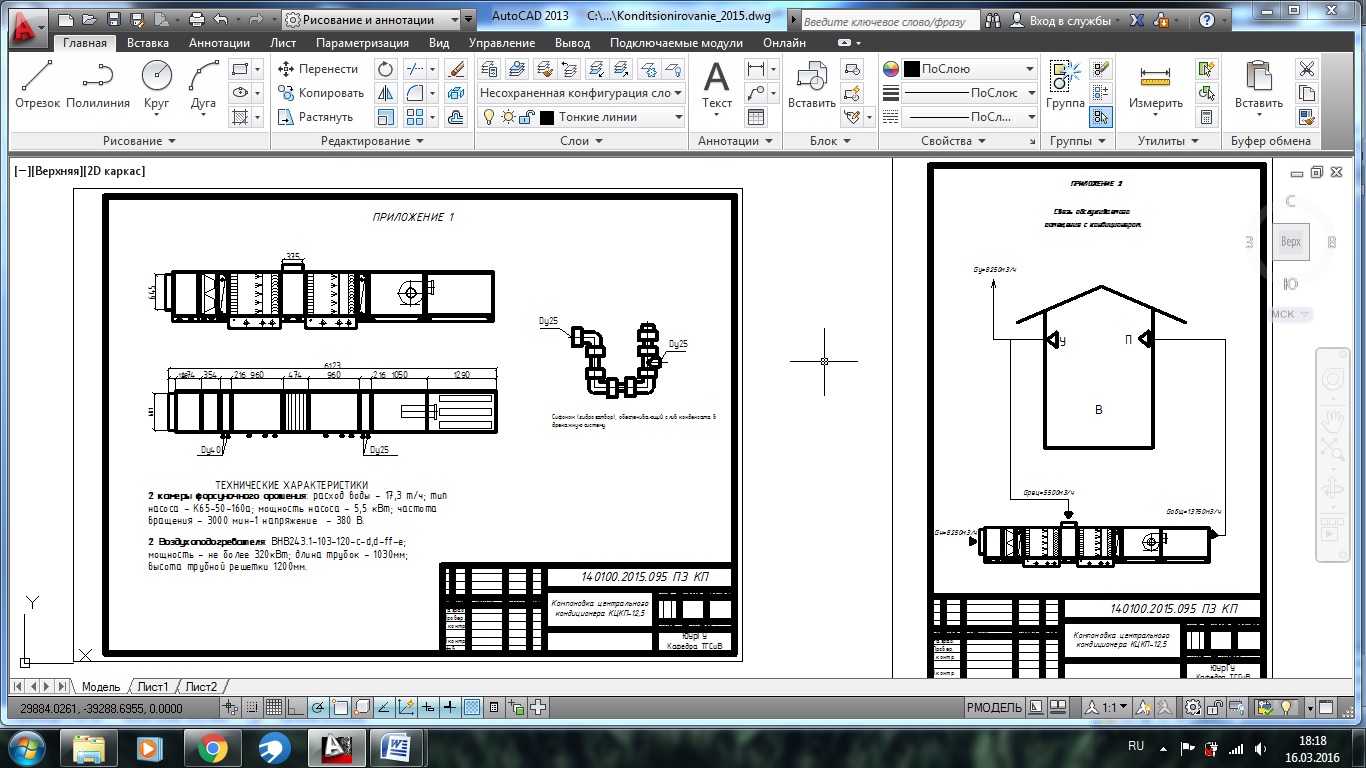Click the Erase tool icon
The width and height of the screenshot is (1366, 768).
pyautogui.click(x=456, y=69)
